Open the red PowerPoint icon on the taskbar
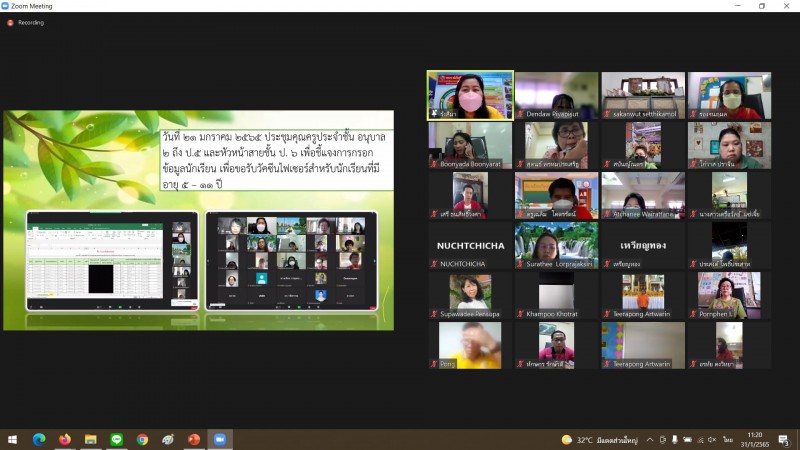 click(194, 439)
